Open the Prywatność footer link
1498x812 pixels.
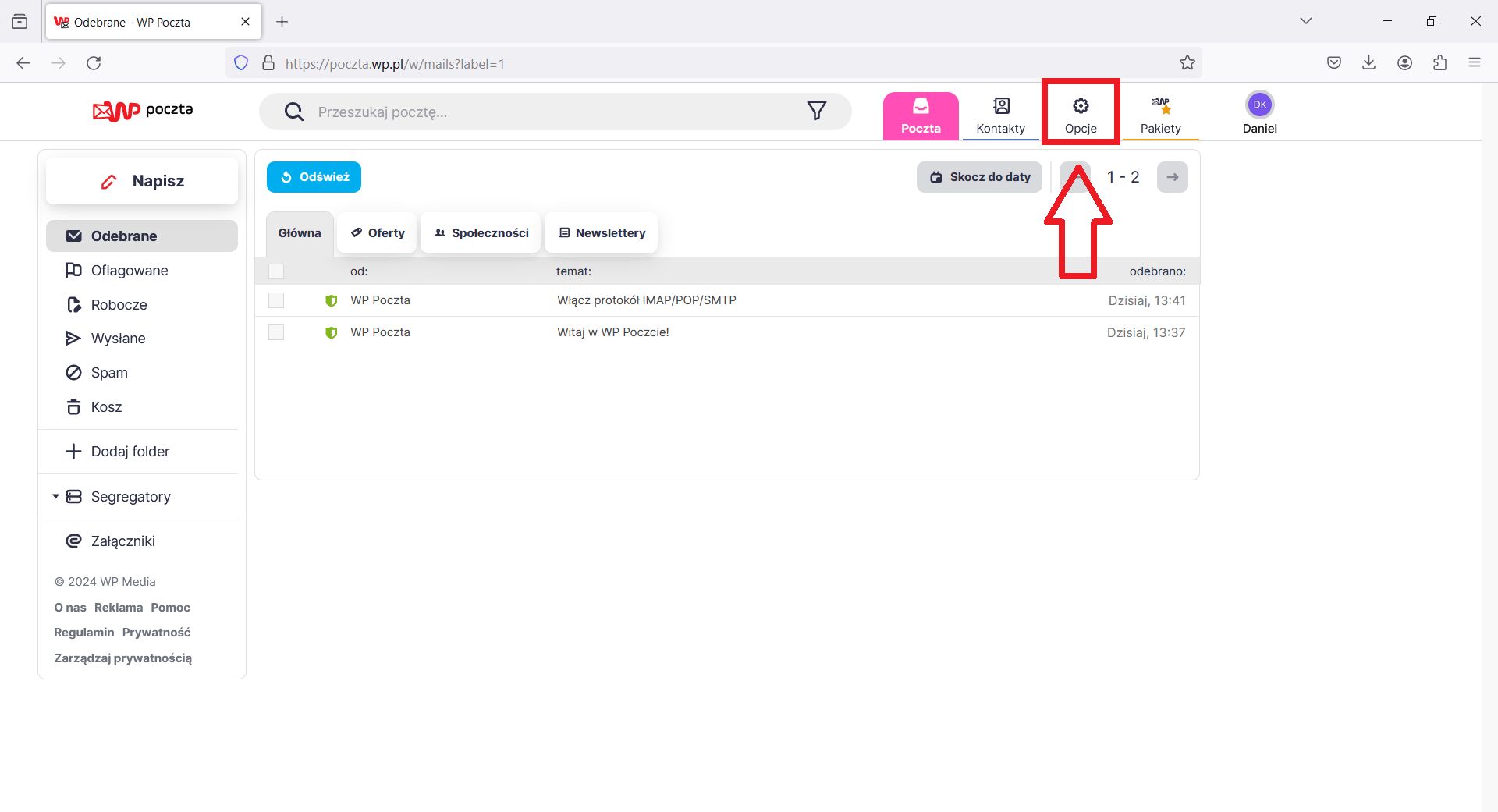(156, 633)
